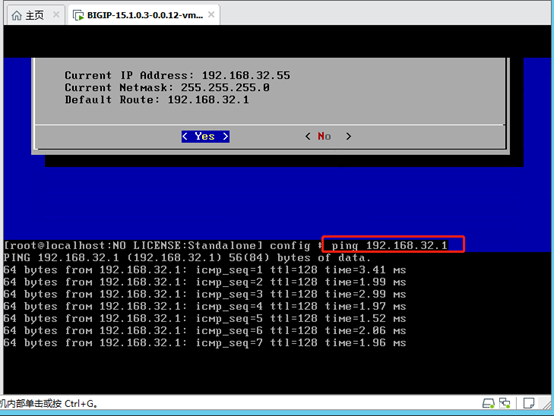The height and width of the screenshot is (416, 554).
Task: Click the home icon on 主页 tab
Action: point(17,16)
